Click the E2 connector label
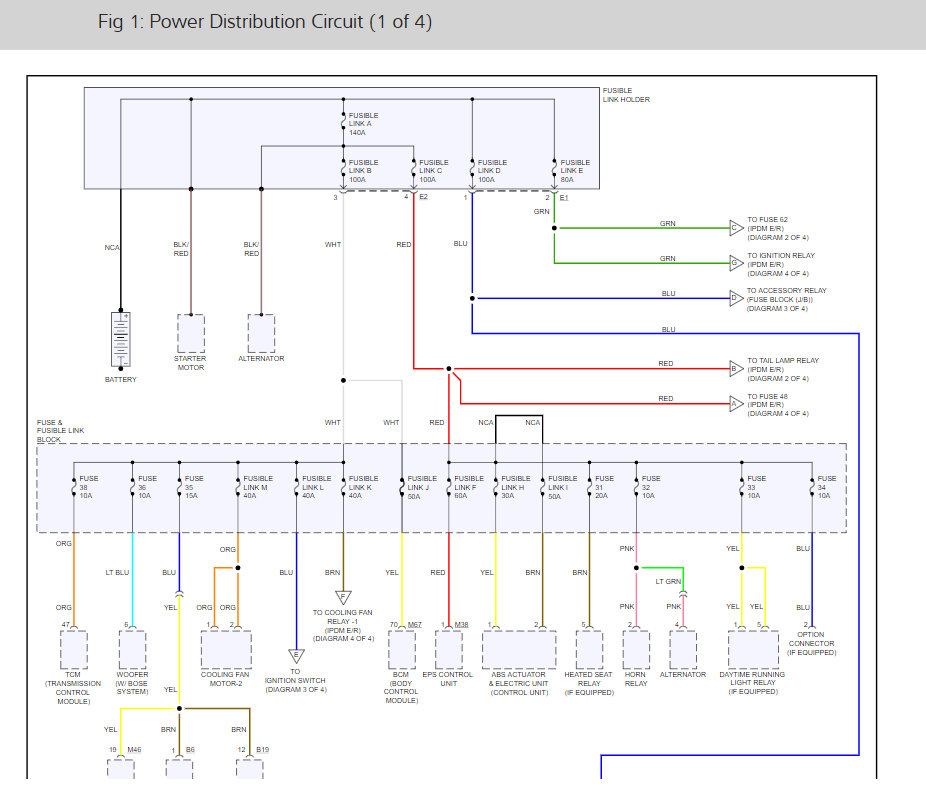The height and width of the screenshot is (805, 926). (423, 197)
